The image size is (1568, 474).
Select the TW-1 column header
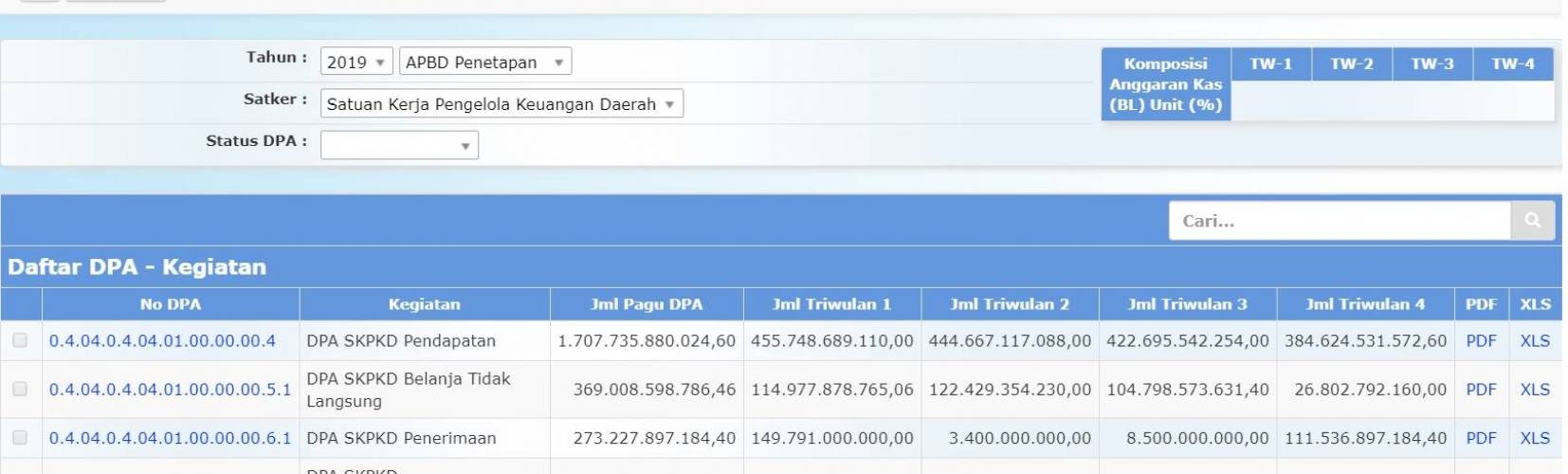point(1270,64)
